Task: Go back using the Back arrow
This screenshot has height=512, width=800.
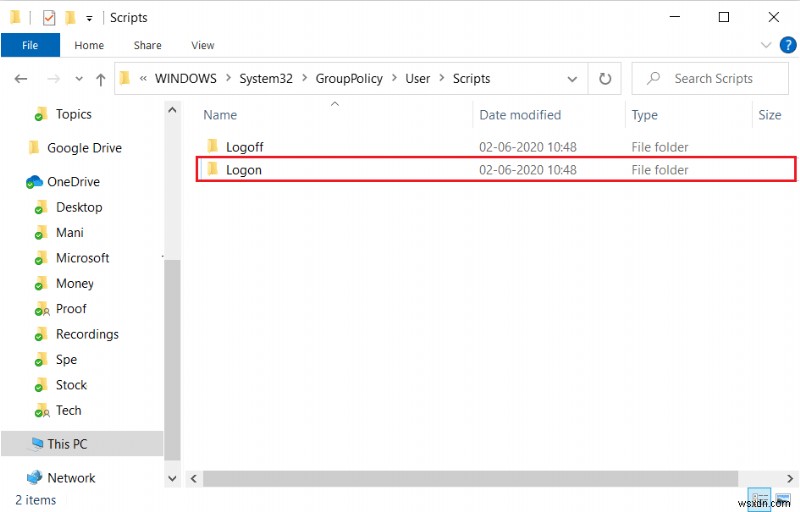Action: (x=21, y=79)
